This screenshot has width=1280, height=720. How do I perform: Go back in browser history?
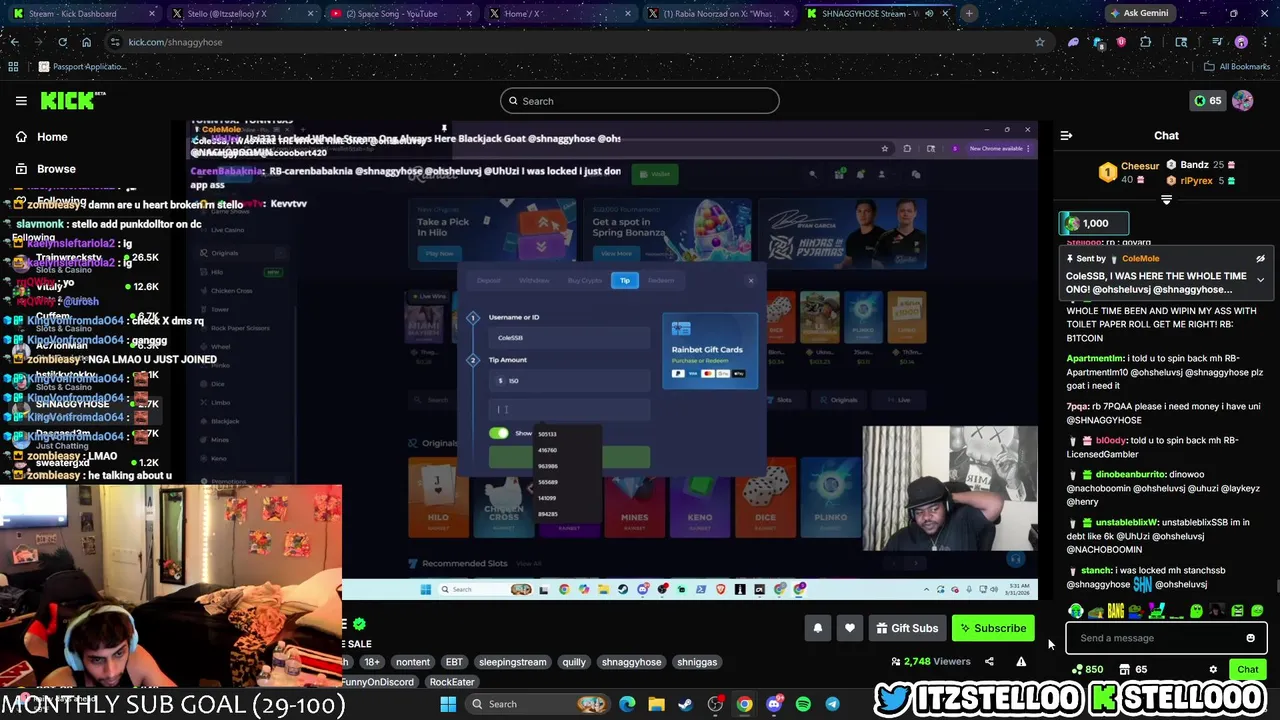click(14, 42)
